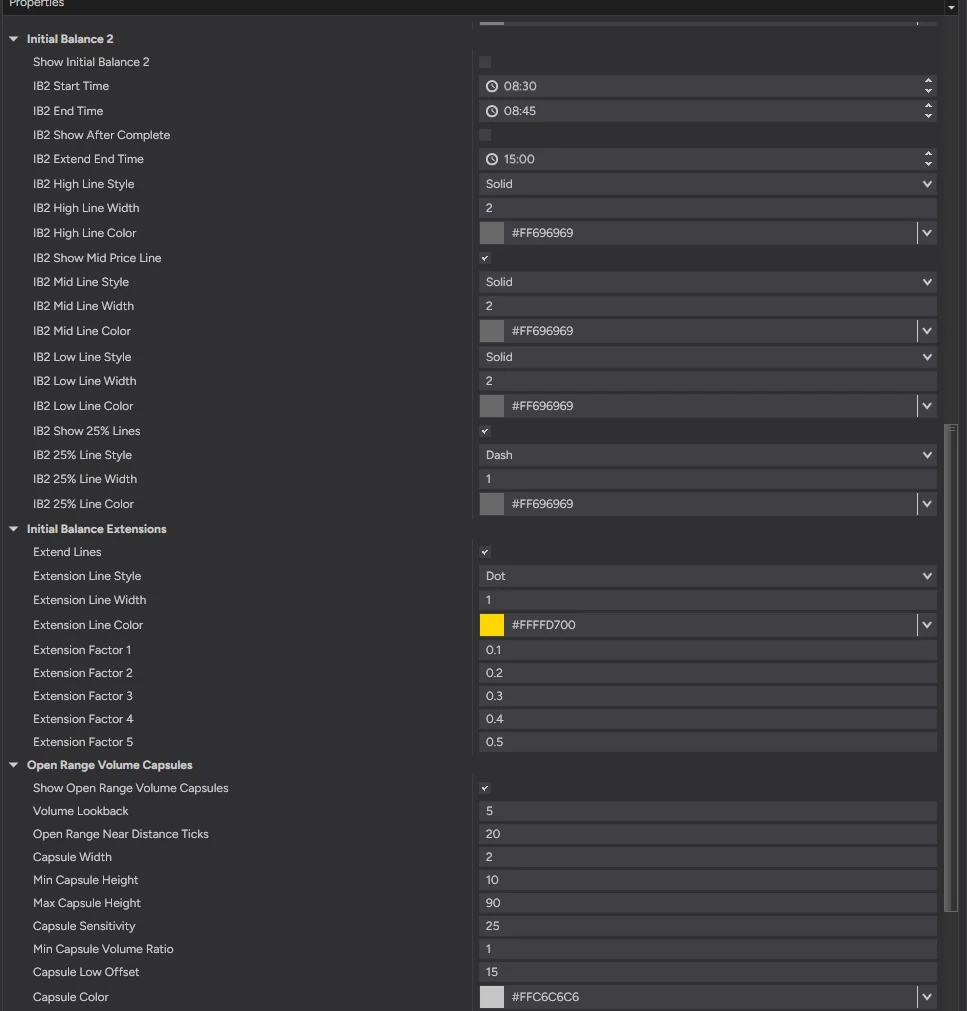Expand the IB2 25% Line Color dropdown arrow
Image resolution: width=967 pixels, height=1011 pixels.
tap(927, 504)
